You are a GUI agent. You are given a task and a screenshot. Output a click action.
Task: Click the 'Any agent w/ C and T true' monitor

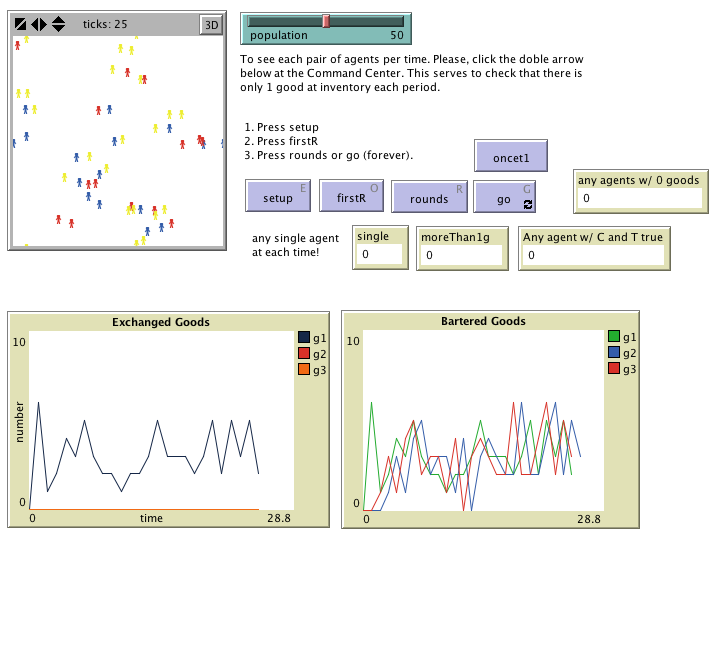point(594,255)
